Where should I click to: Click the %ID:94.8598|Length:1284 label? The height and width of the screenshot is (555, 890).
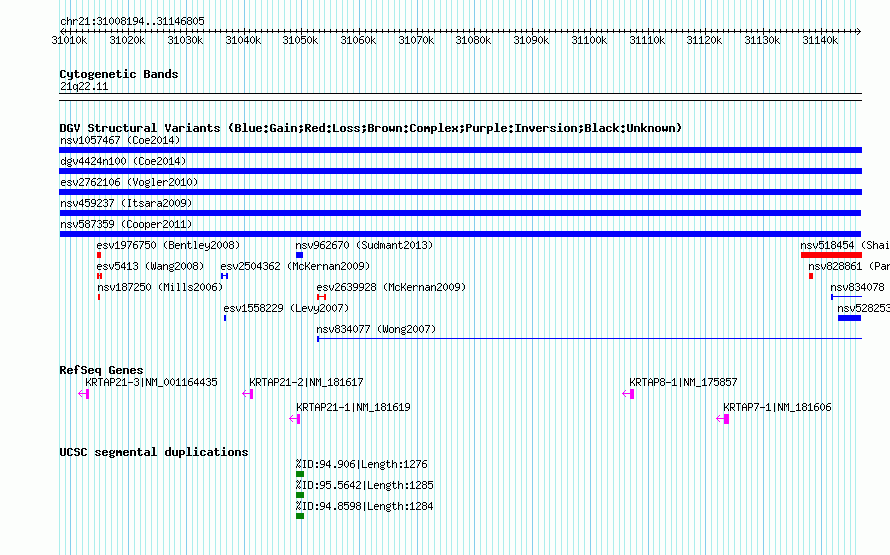pyautogui.click(x=364, y=506)
